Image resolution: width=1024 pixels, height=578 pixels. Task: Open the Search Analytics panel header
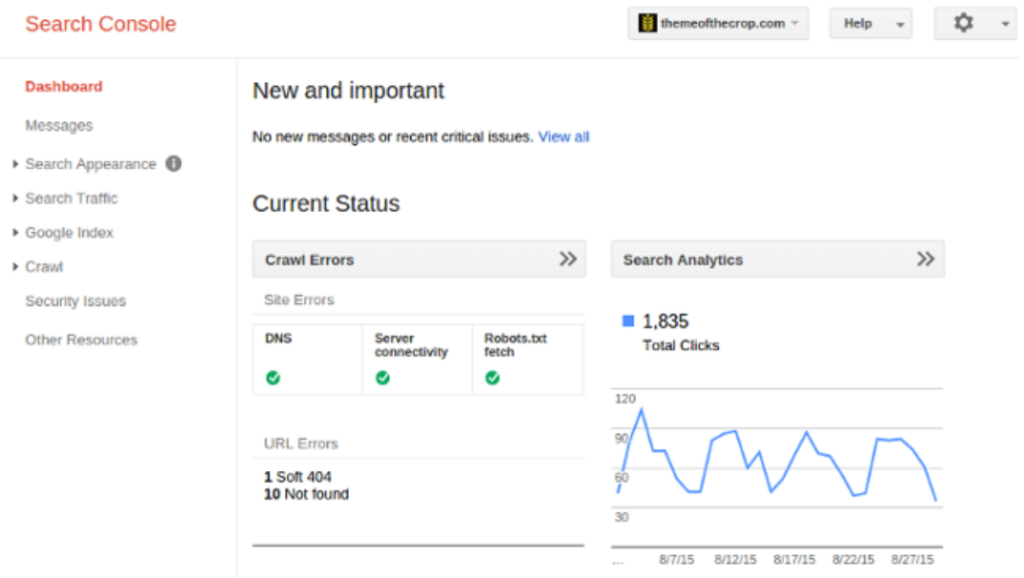pos(777,259)
